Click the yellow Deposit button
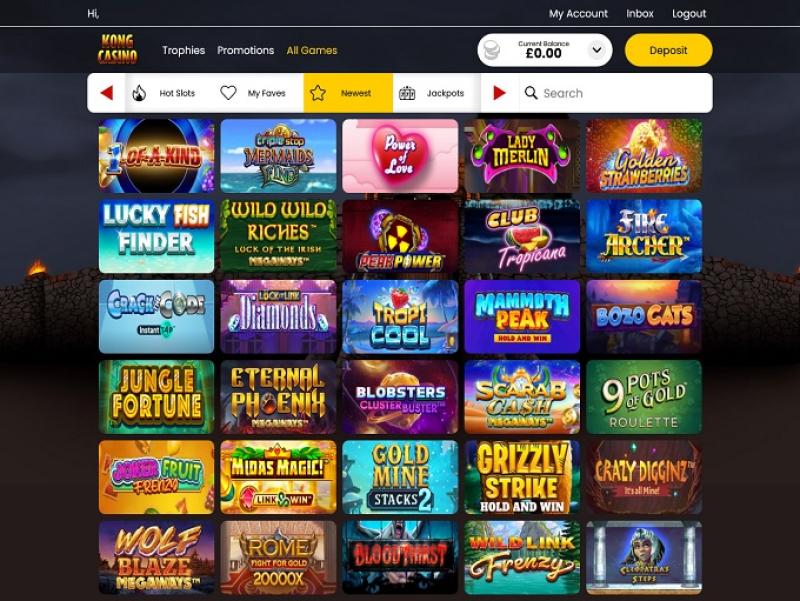This screenshot has width=800, height=601. pyautogui.click(x=668, y=50)
